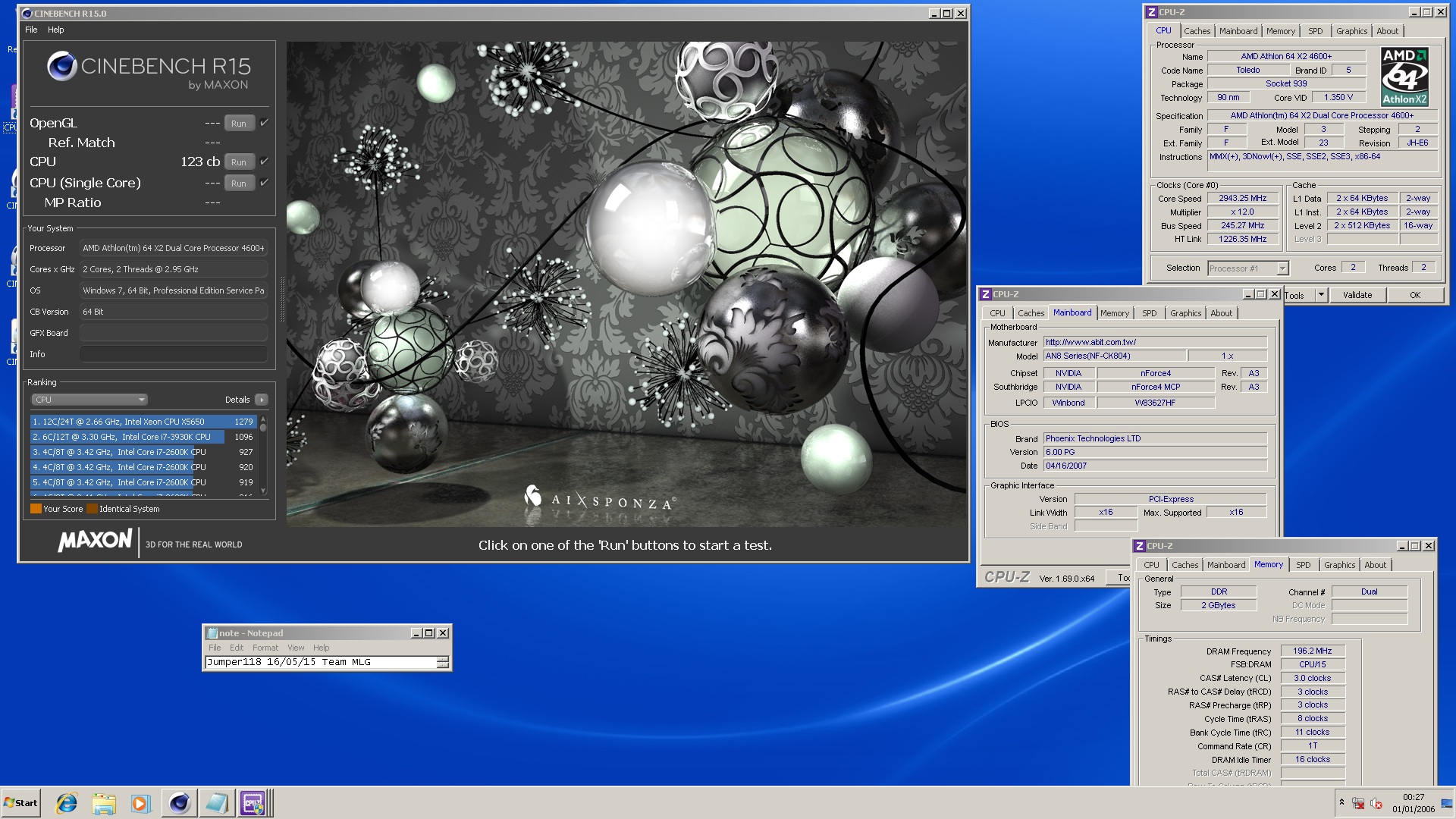Screen dimensions: 1456x819
Task: Open Notepad Edit menu
Action: (237, 648)
